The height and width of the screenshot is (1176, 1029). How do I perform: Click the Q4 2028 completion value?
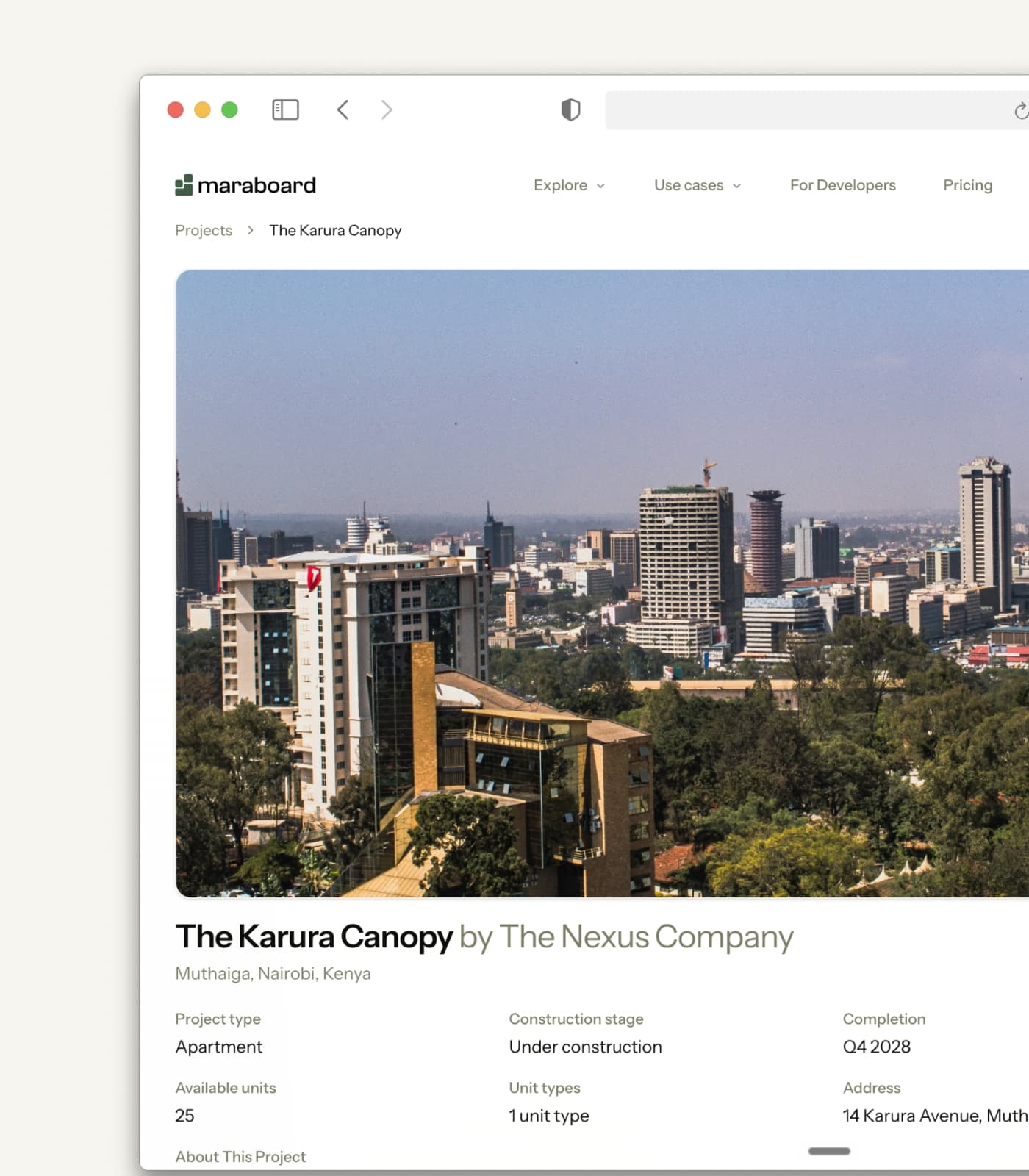(x=877, y=1047)
